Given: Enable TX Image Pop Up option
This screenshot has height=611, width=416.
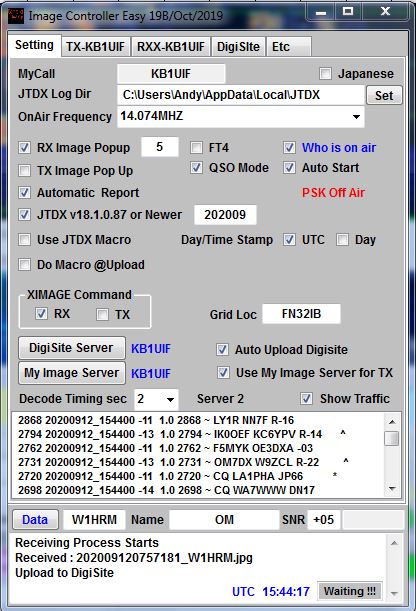Looking at the screenshot, I should coord(25,170).
